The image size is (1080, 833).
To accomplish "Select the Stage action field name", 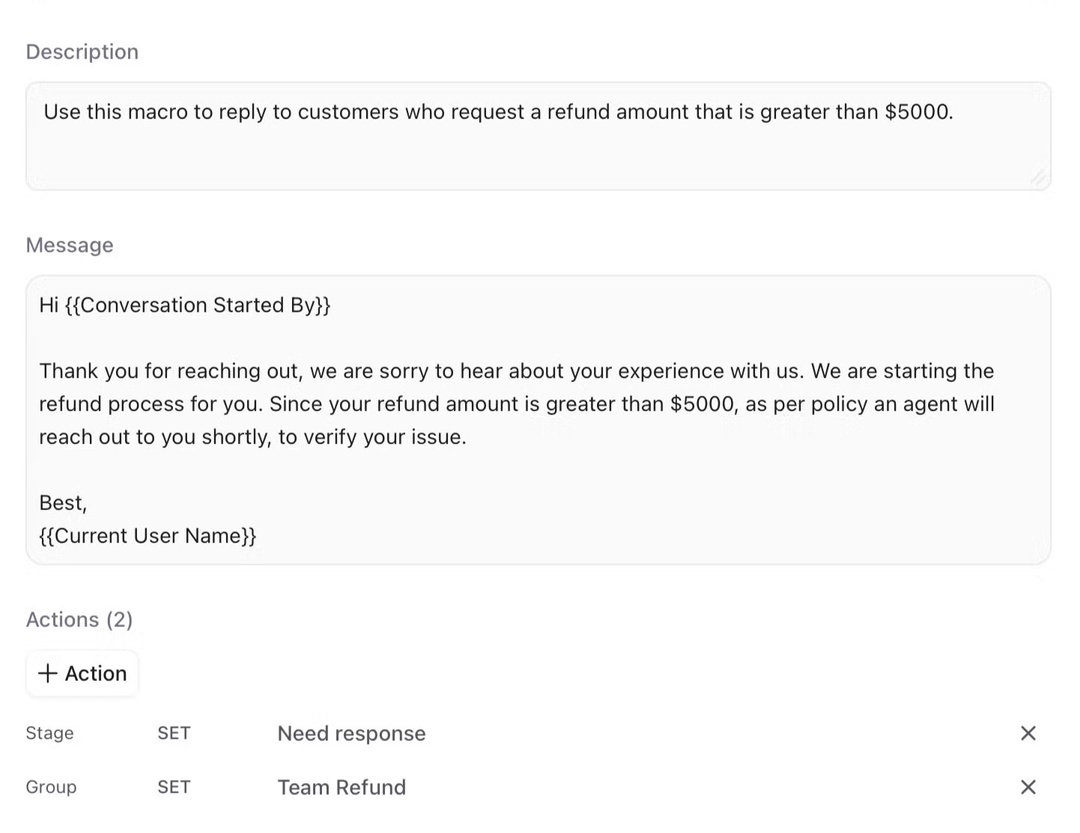I will pyautogui.click(x=50, y=733).
